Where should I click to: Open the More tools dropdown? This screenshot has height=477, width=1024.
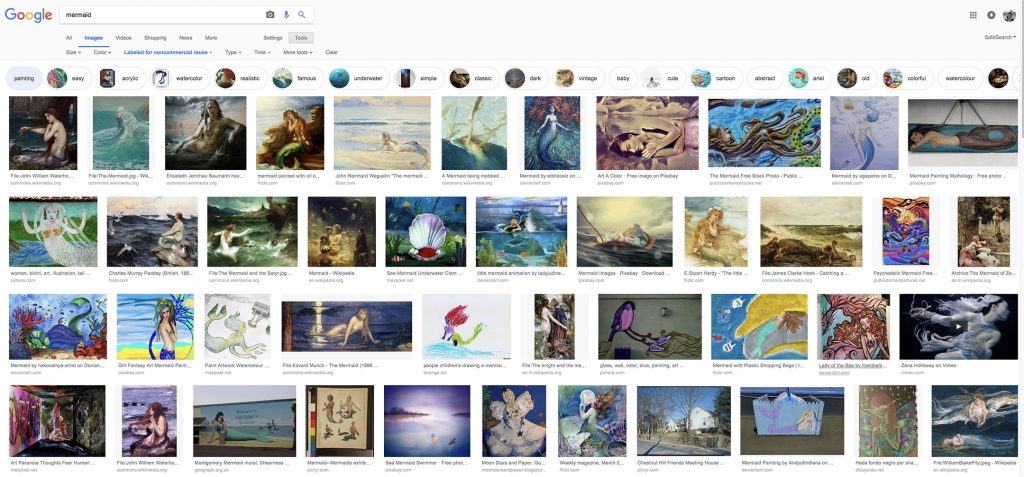click(x=297, y=52)
